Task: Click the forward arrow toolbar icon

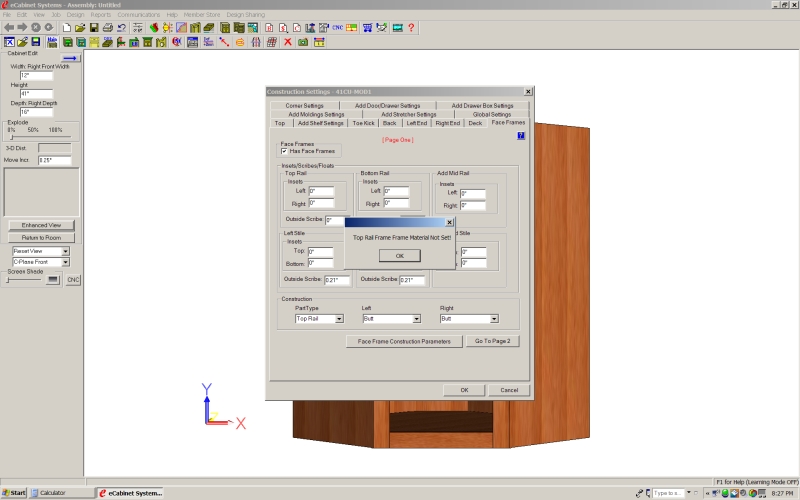Action: (x=22, y=28)
